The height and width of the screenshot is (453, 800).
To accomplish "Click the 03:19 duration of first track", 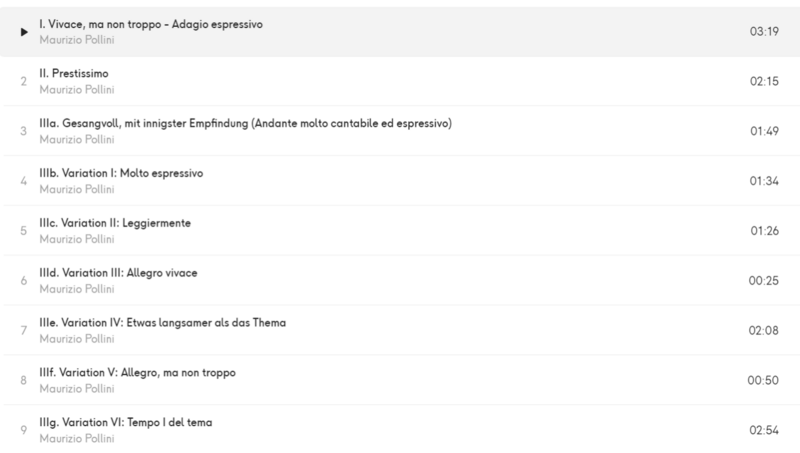I will click(x=764, y=32).
